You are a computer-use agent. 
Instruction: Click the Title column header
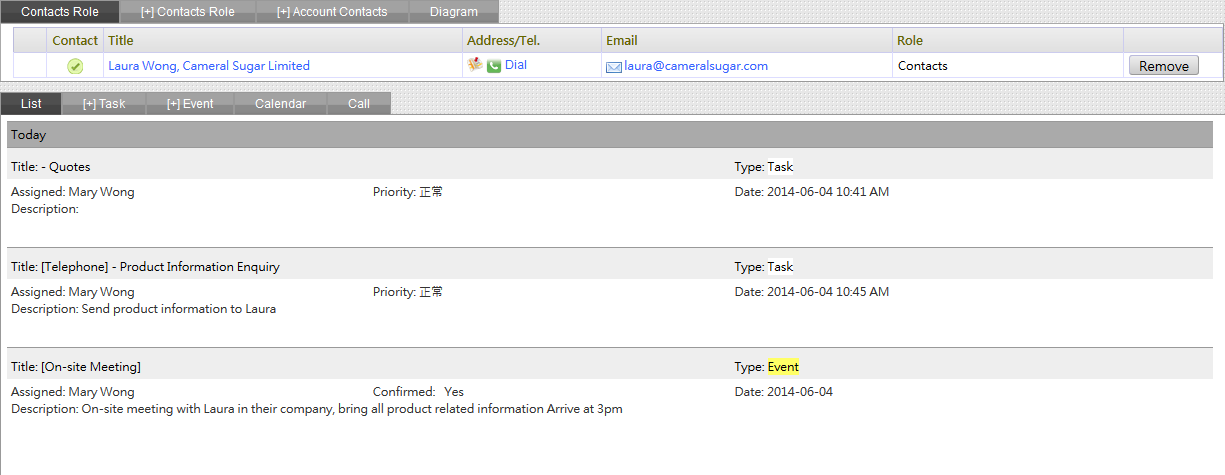(x=283, y=41)
